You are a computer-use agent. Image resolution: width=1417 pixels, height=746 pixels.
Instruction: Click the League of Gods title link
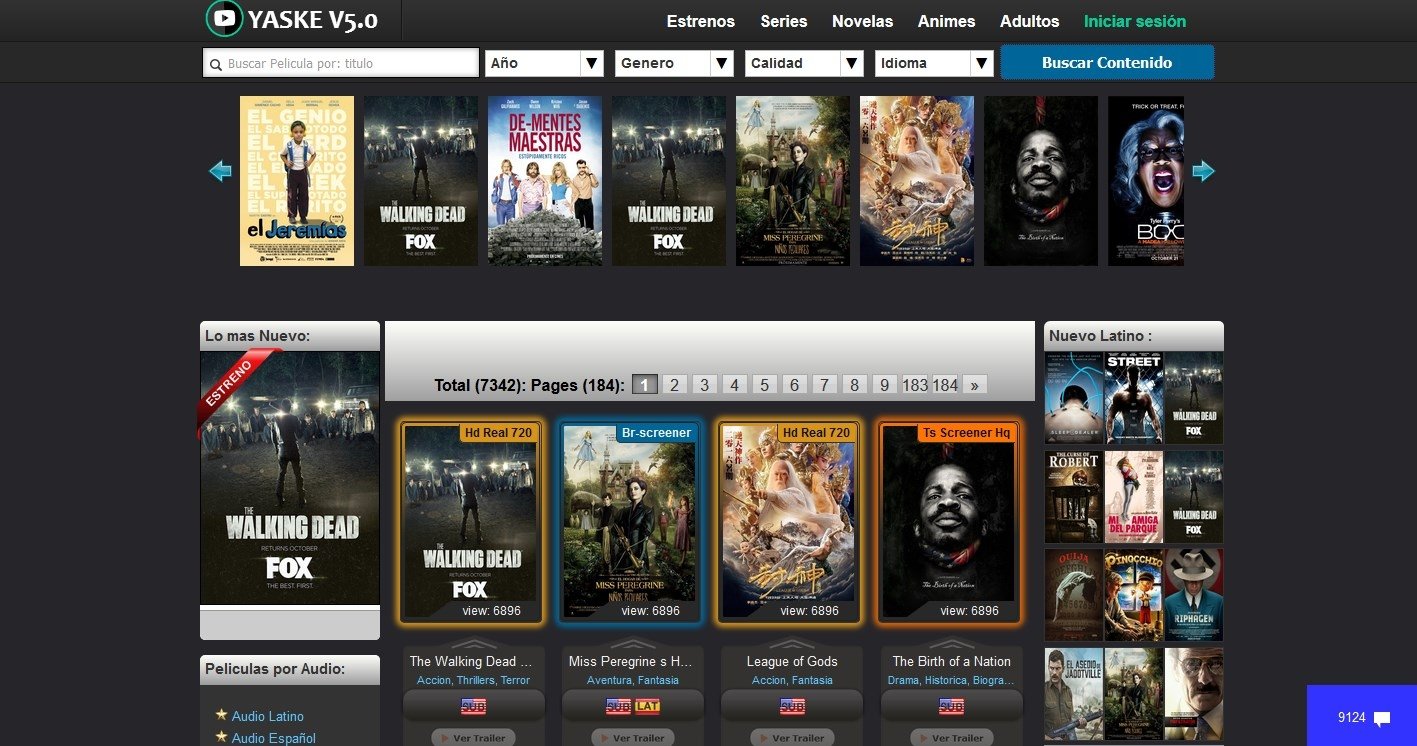[792, 661]
